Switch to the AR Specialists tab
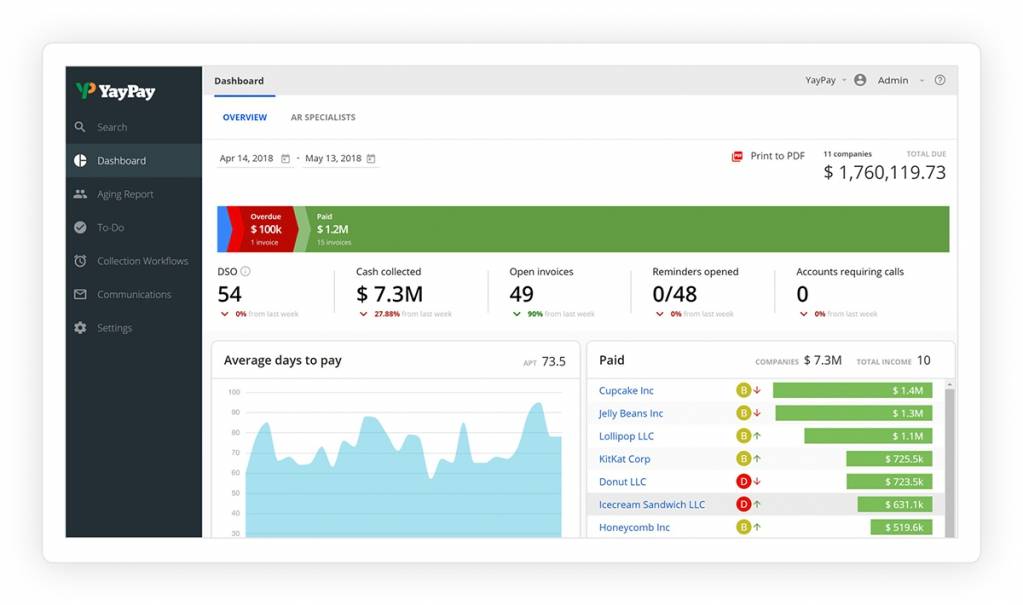1023x605 pixels. click(323, 118)
